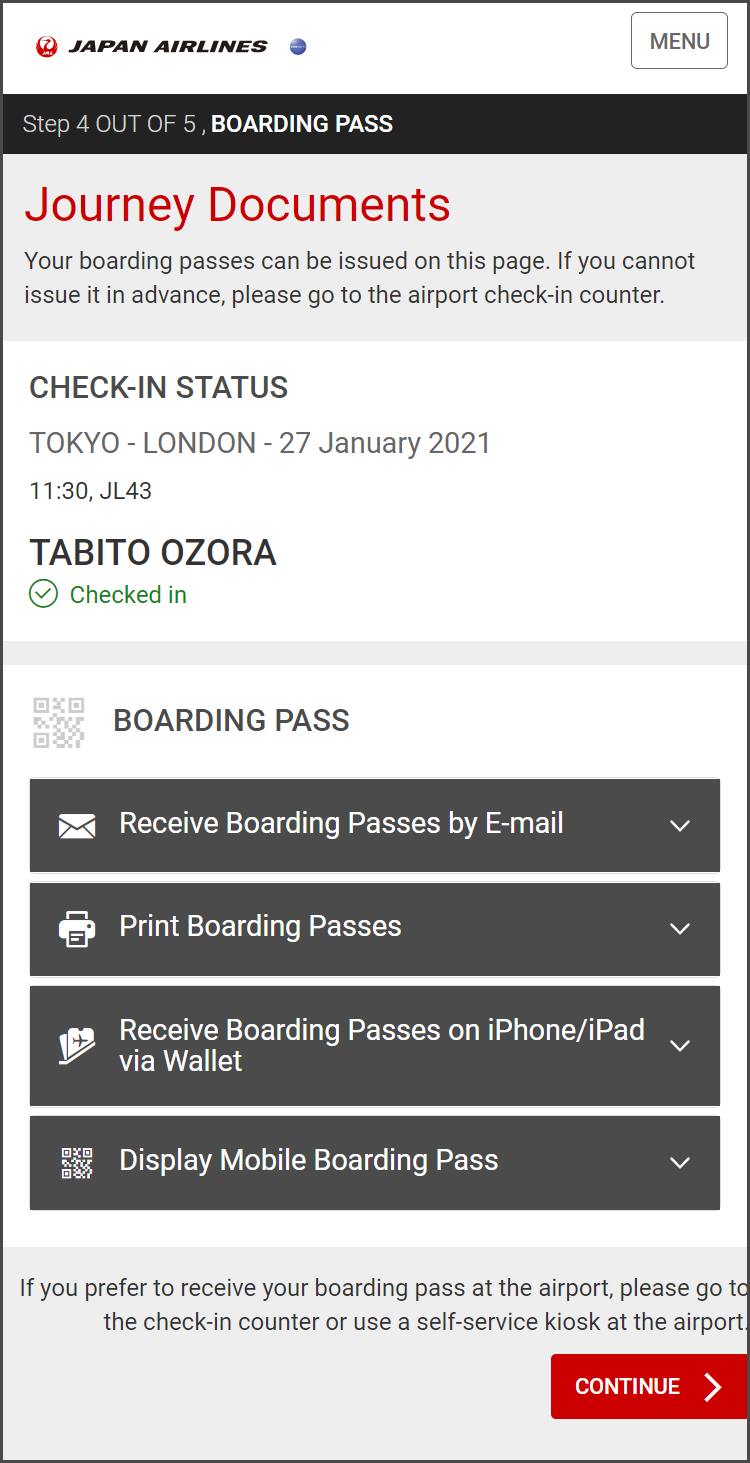Click the QR code icon on Display Mobile option
The image size is (750, 1463).
77,1162
